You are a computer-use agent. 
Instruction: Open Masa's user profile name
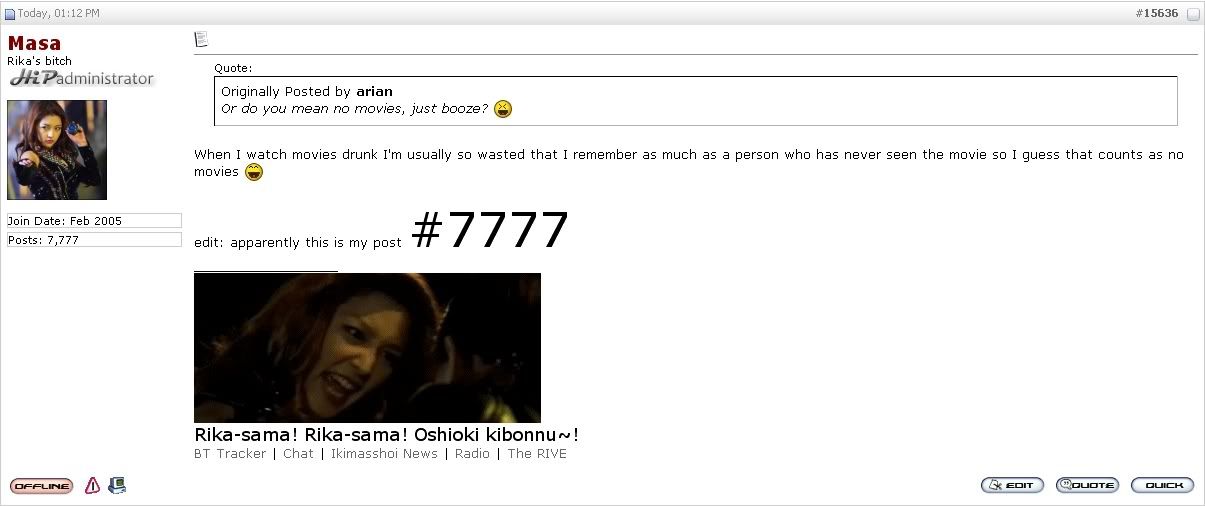[x=34, y=43]
